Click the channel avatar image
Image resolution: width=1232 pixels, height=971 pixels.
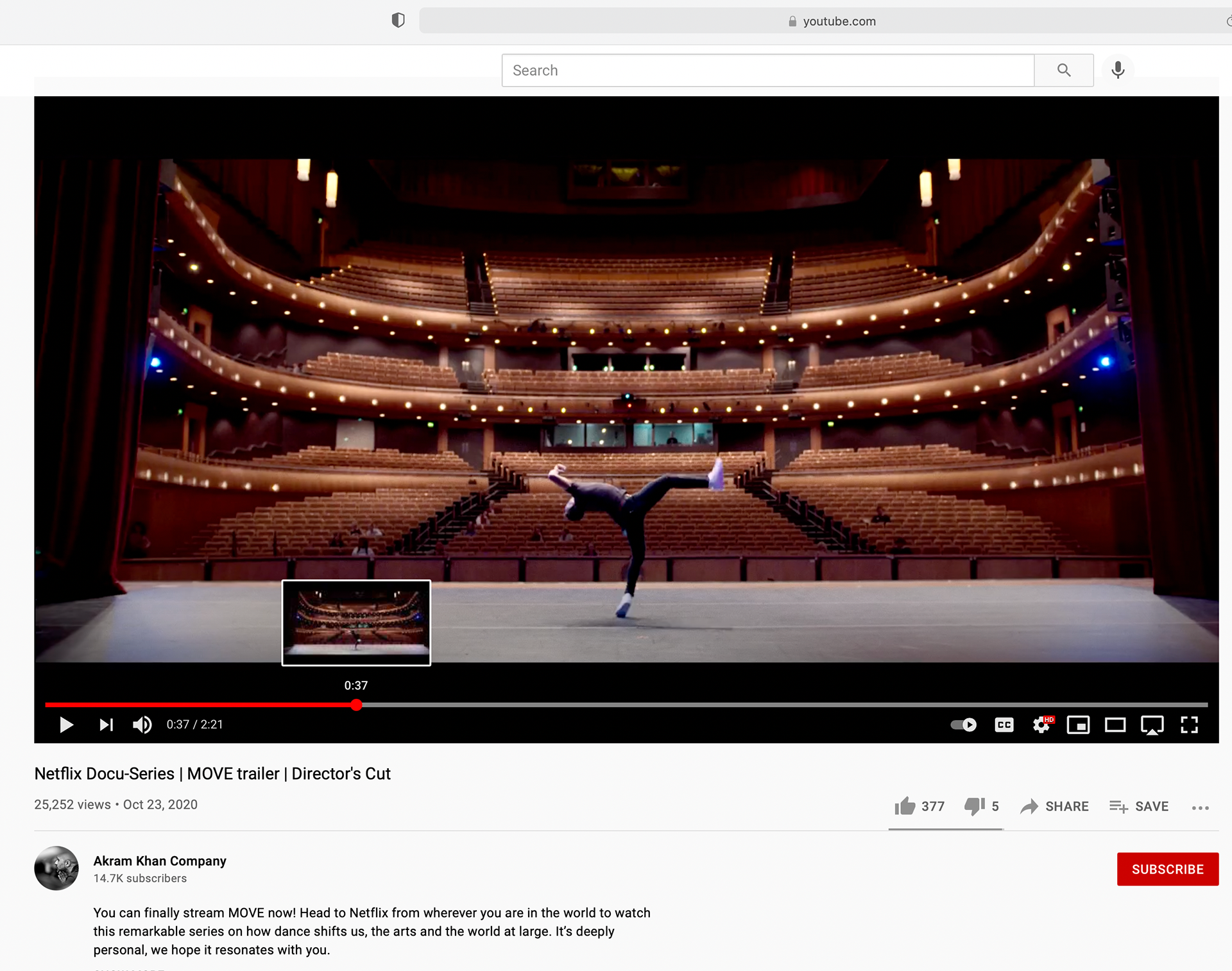[x=56, y=868]
